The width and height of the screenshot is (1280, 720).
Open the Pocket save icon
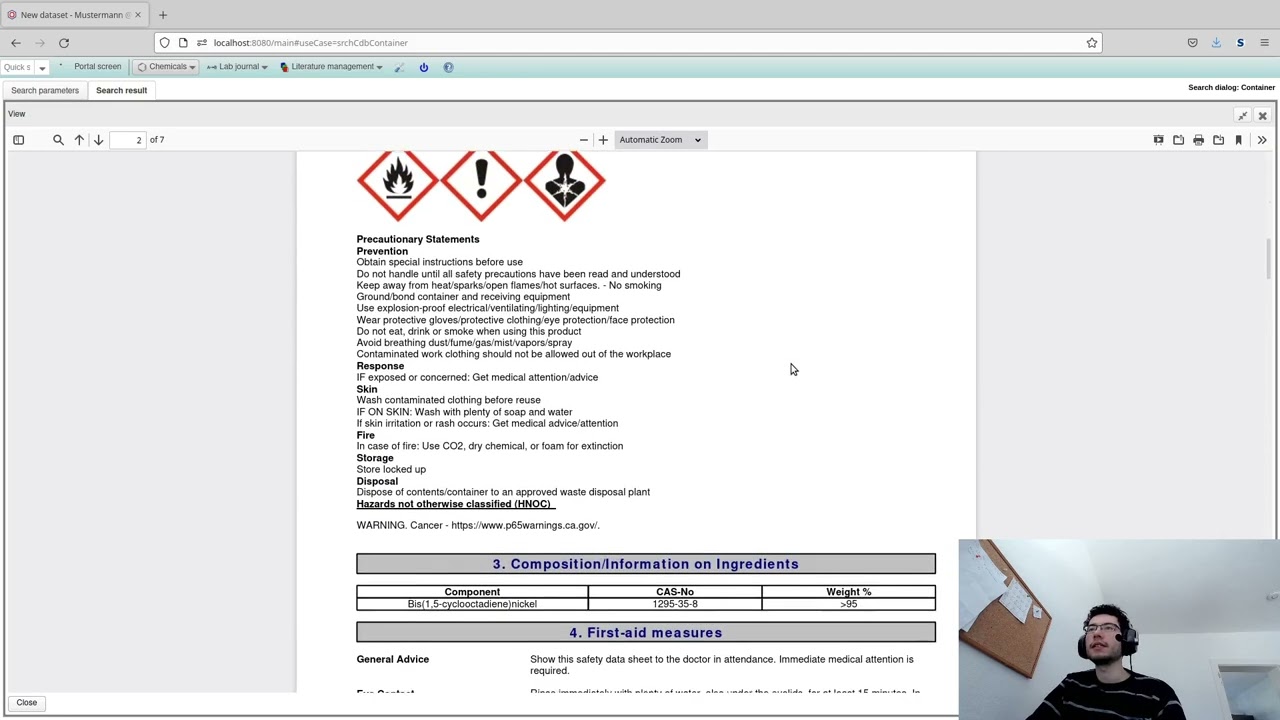point(1192,43)
